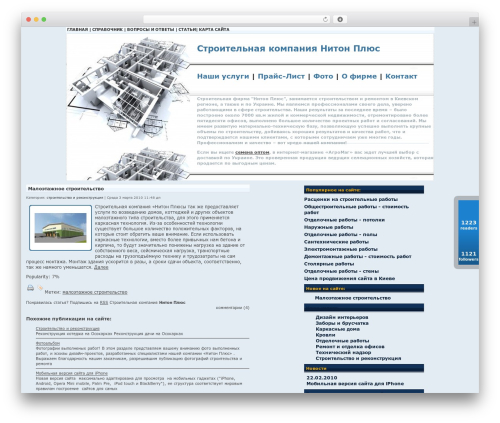Open the Наши услуги menu item

pyautogui.click(x=223, y=76)
